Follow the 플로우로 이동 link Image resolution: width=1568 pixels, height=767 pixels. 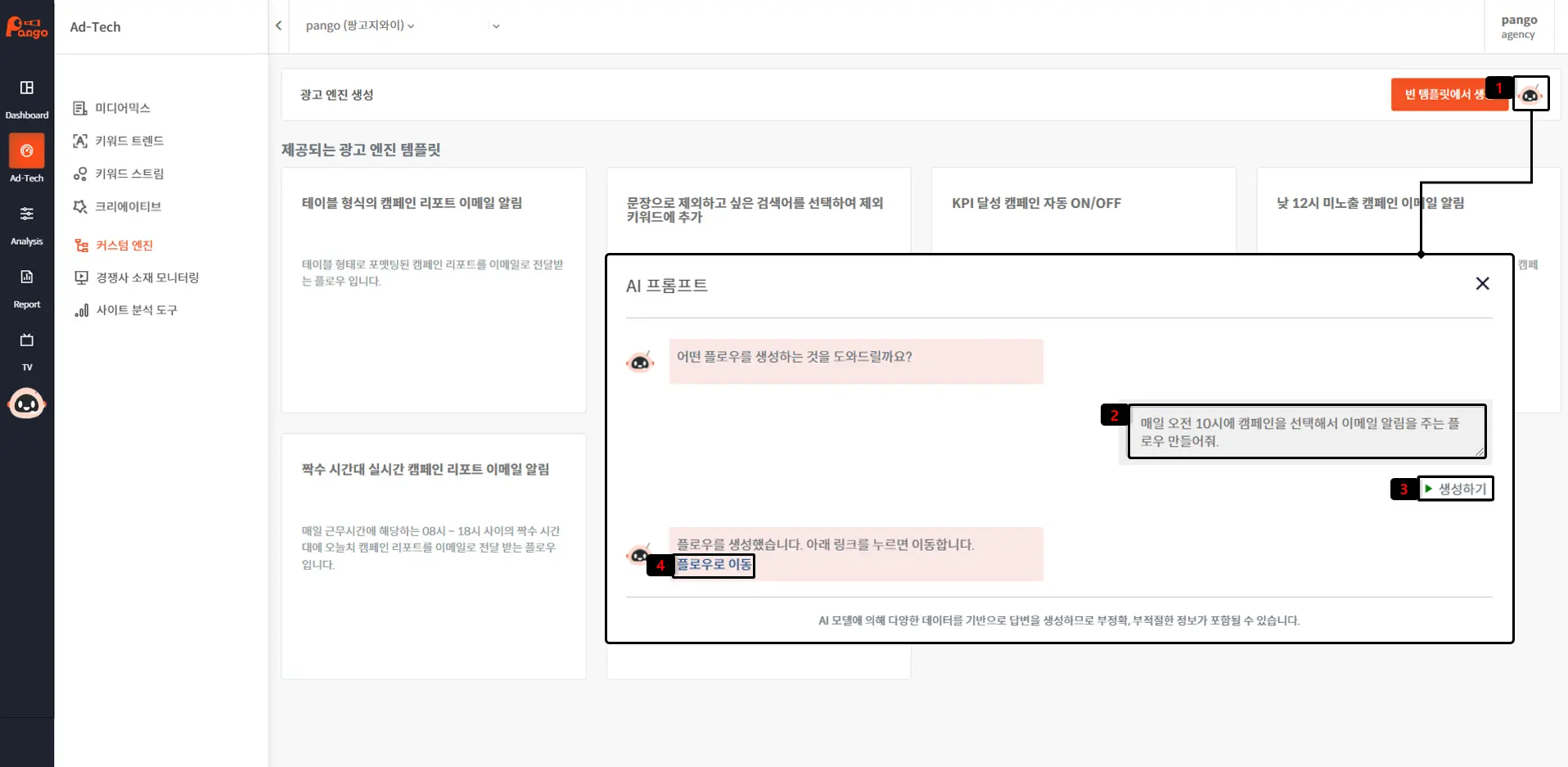714,565
